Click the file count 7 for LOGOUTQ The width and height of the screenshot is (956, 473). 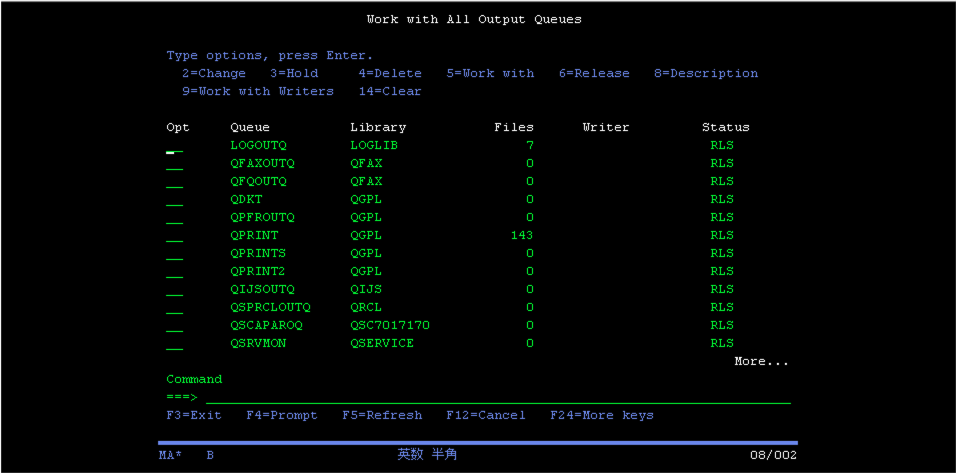(530, 146)
